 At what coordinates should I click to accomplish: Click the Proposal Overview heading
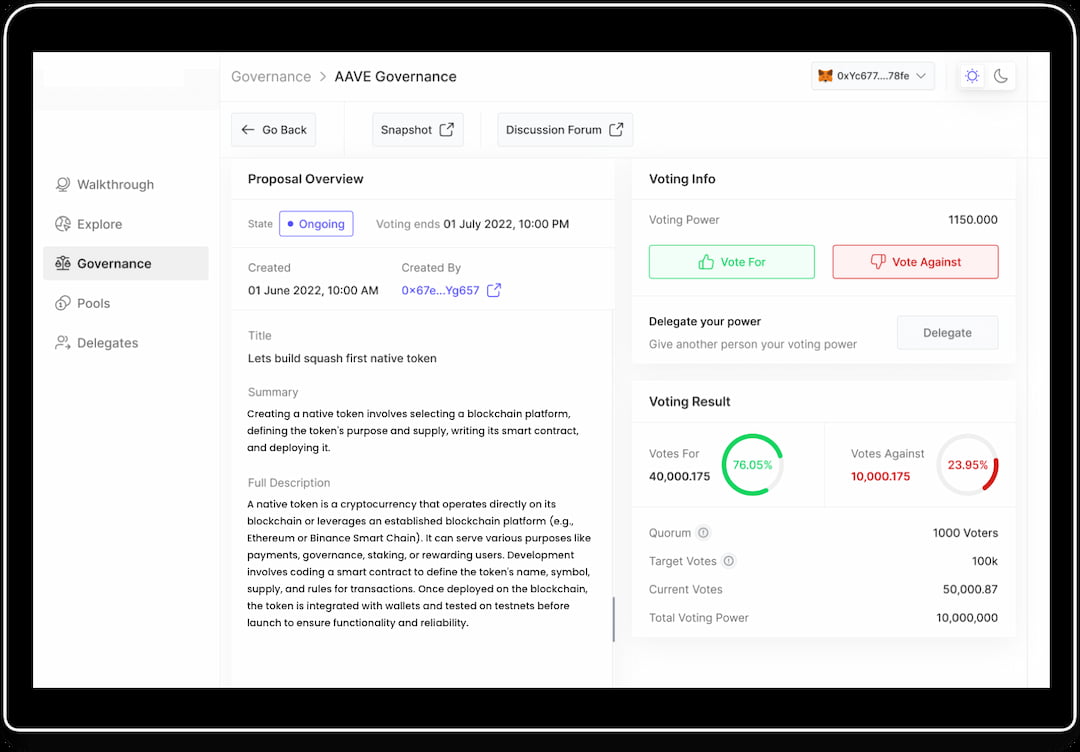click(x=306, y=179)
